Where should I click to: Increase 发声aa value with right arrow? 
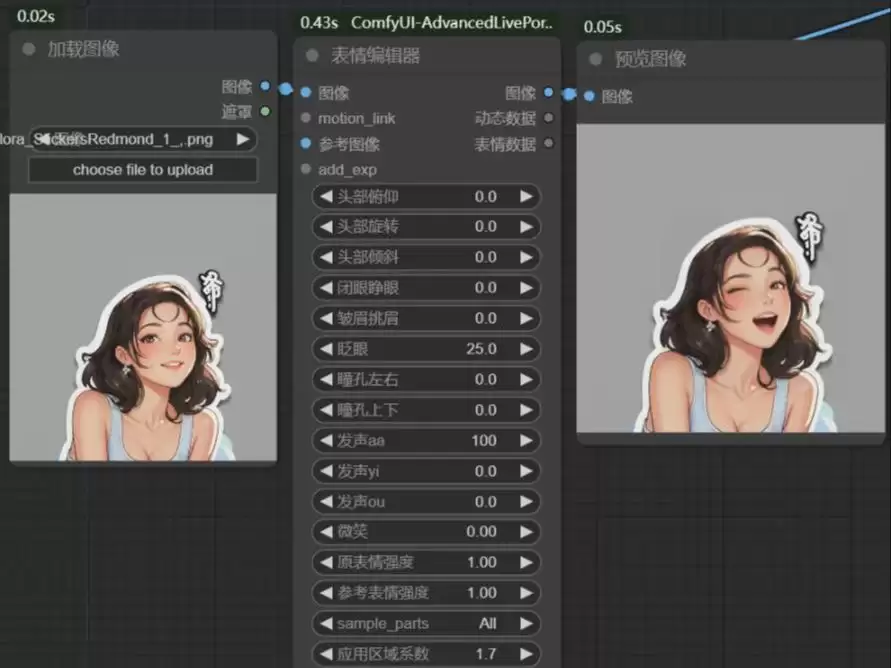click(526, 440)
